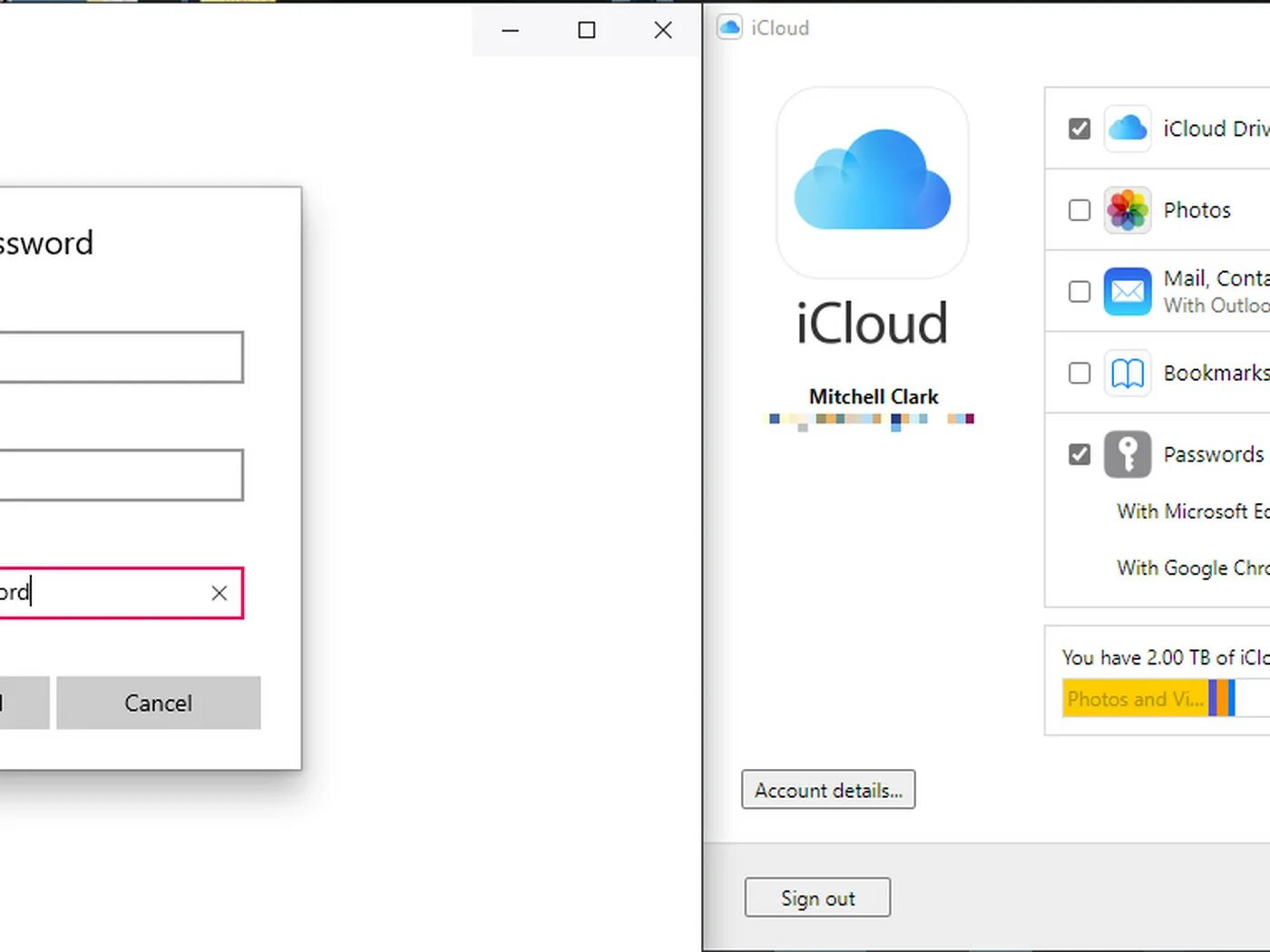Click the 'You have 2.00 TB' storage text
1270x952 pixels.
click(1166, 657)
